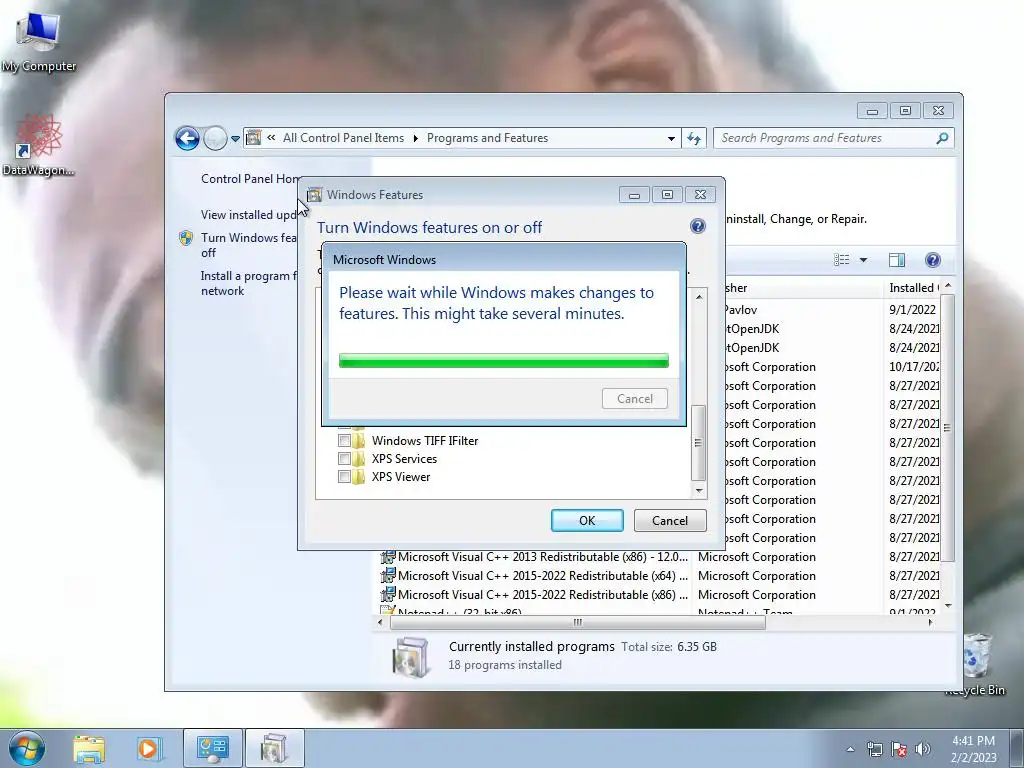
Task: Click the network tray icon
Action: tap(874, 749)
